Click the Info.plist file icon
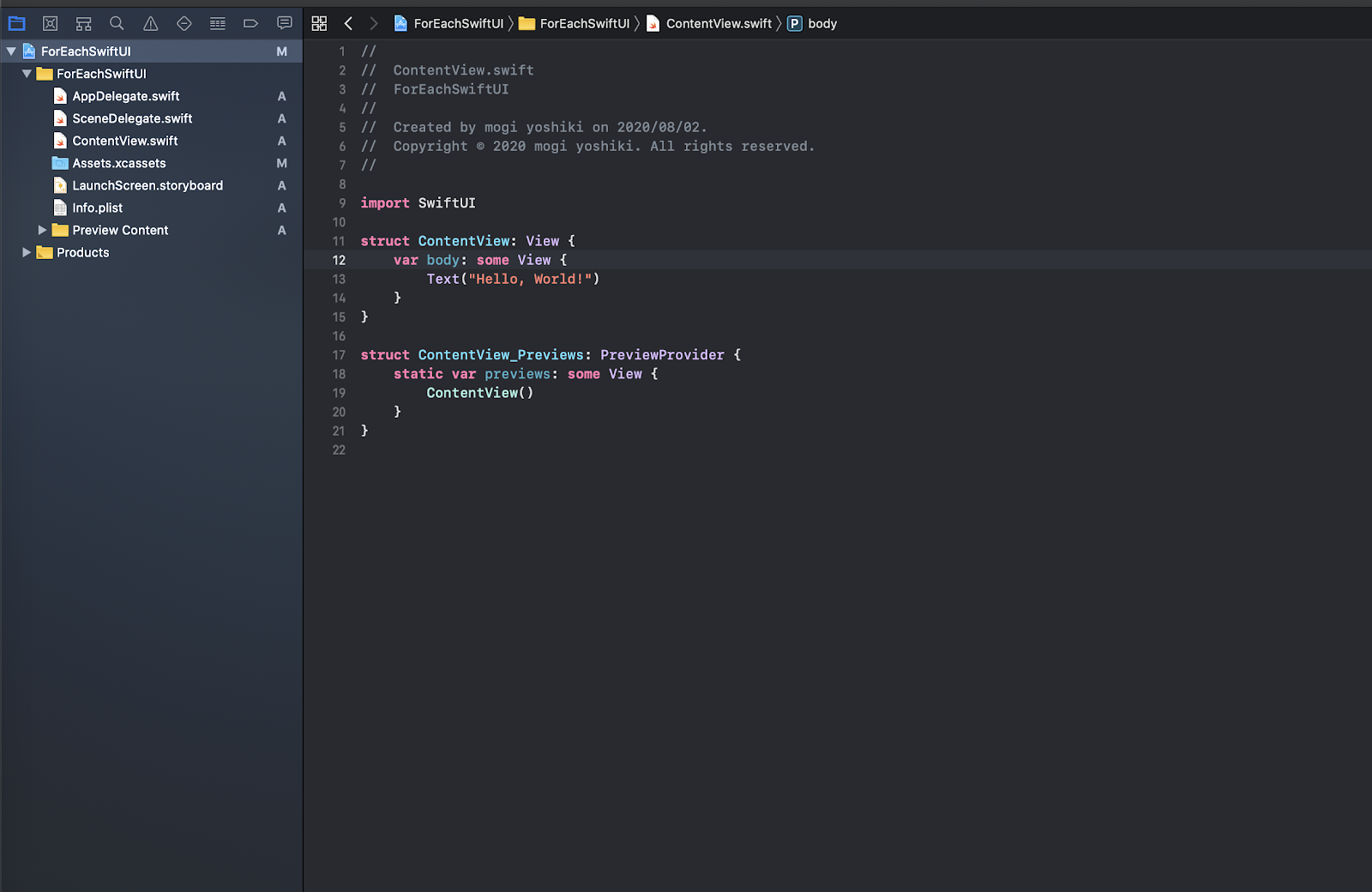Image resolution: width=1372 pixels, height=892 pixels. pos(60,208)
